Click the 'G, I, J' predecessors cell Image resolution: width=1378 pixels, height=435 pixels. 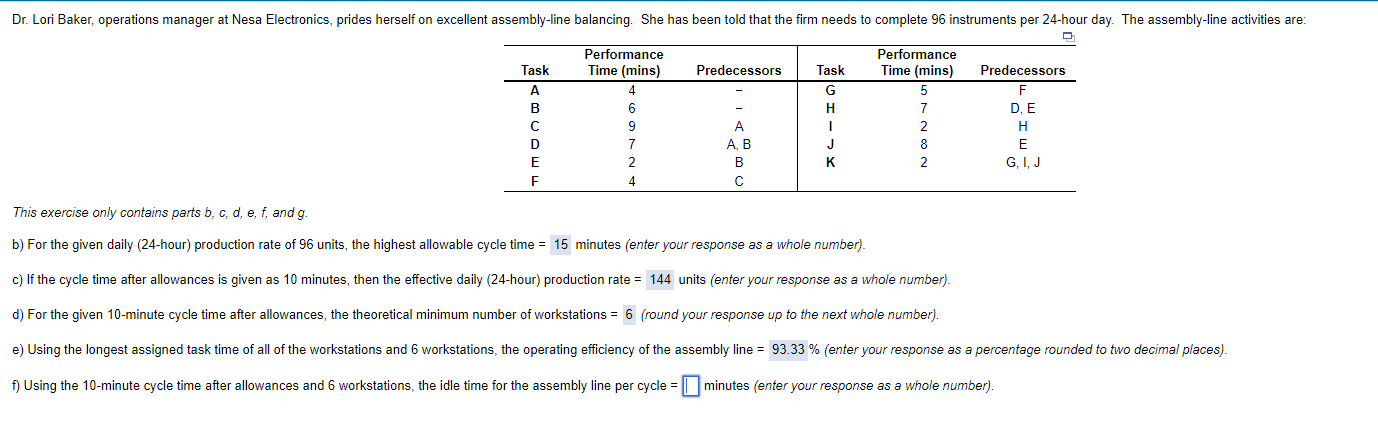(1023, 162)
